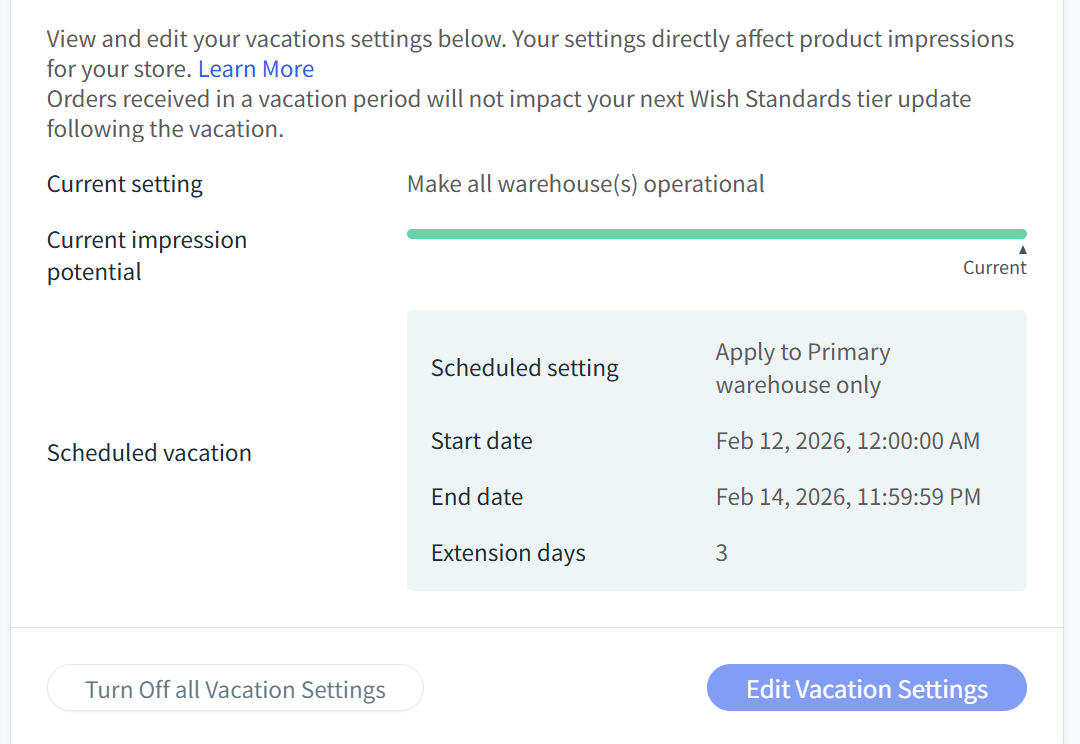Click the Start date value Feb 12, 2026

coord(847,440)
